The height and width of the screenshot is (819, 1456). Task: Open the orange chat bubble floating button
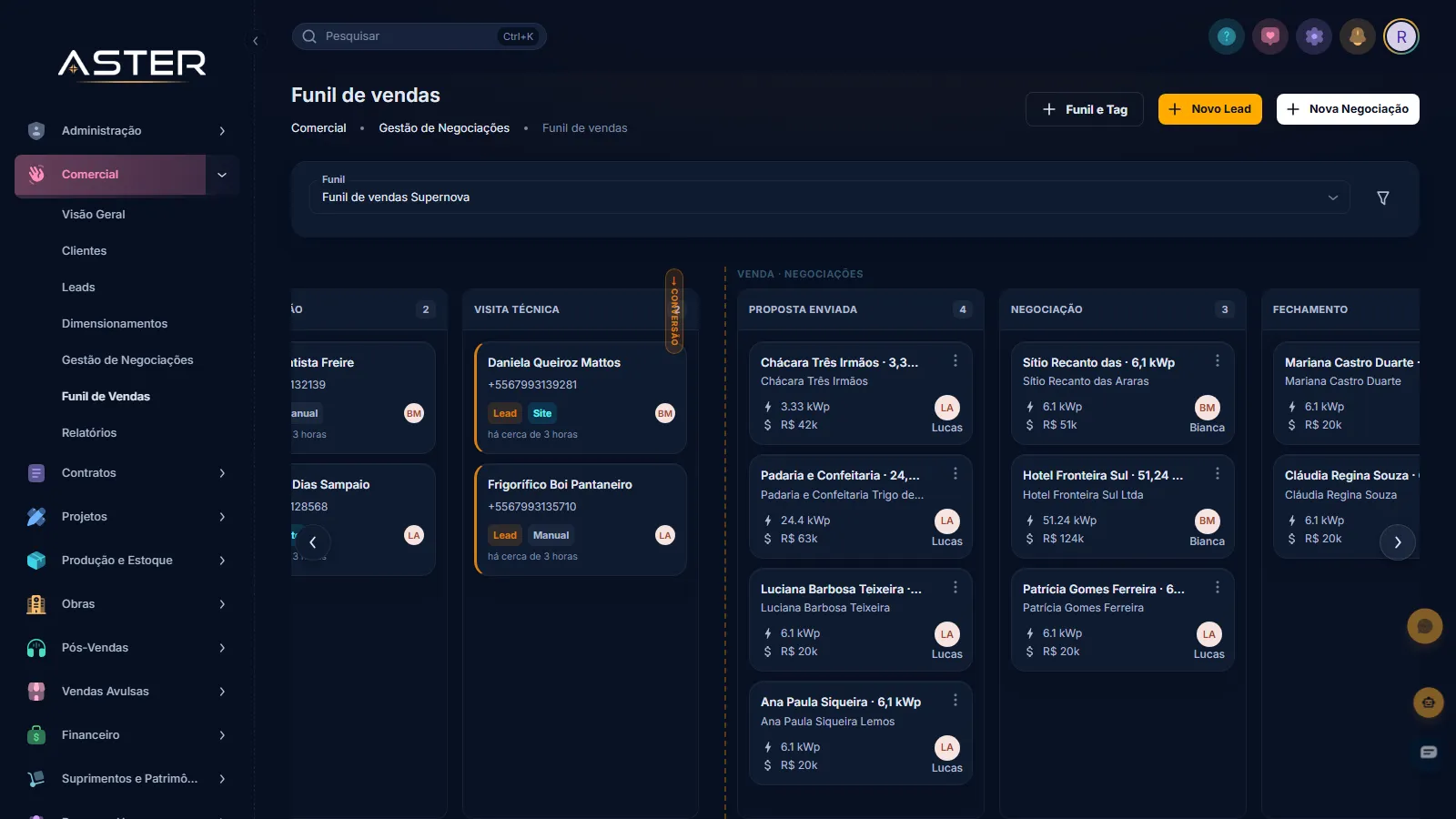click(1425, 626)
